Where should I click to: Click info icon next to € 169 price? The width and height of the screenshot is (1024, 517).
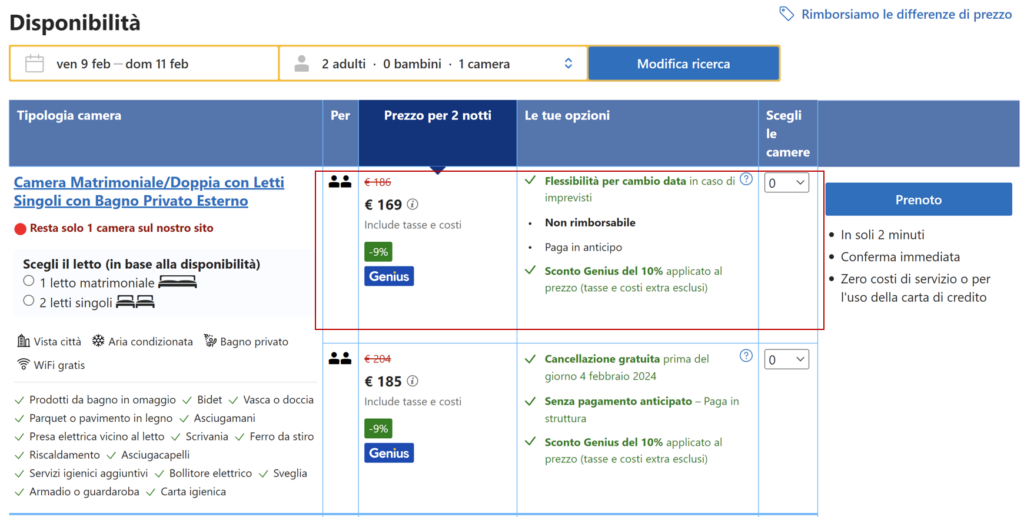pyautogui.click(x=413, y=206)
